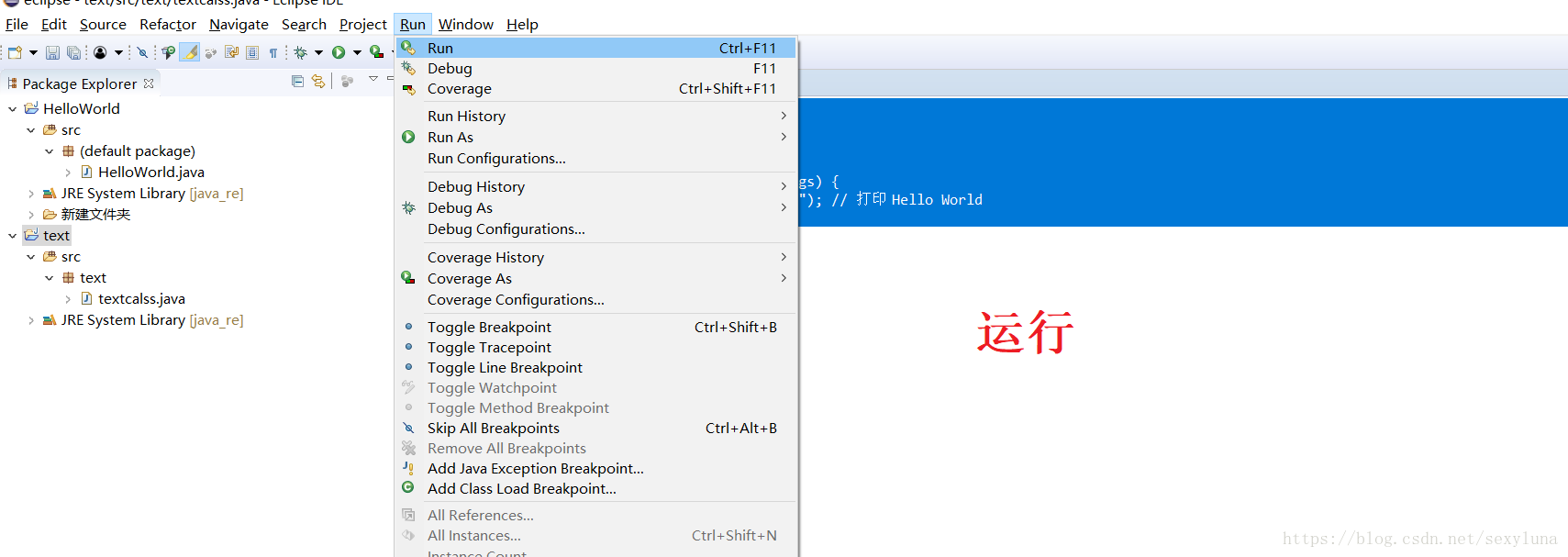Expand HelloWorld.java tree node
The width and height of the screenshot is (1568, 557).
tap(68, 173)
